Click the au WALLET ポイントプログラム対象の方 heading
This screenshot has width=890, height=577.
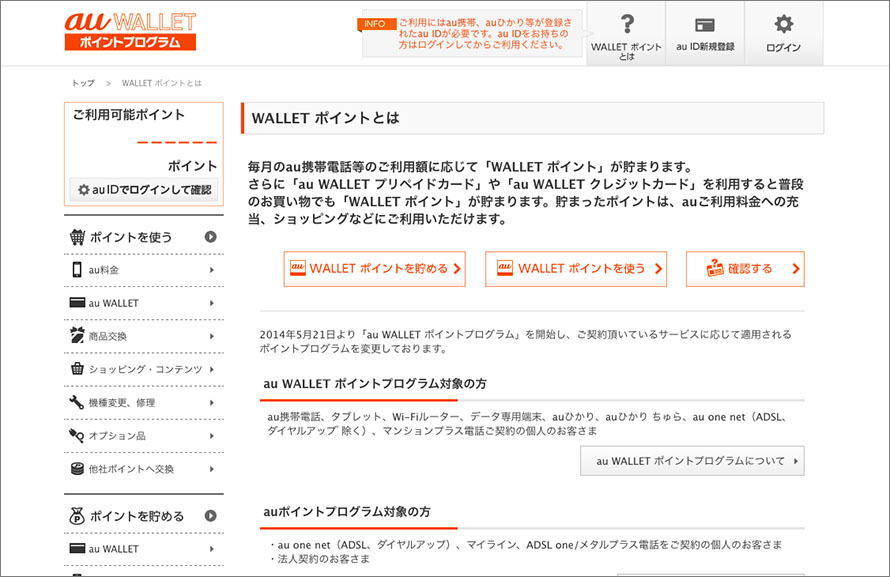tap(375, 384)
